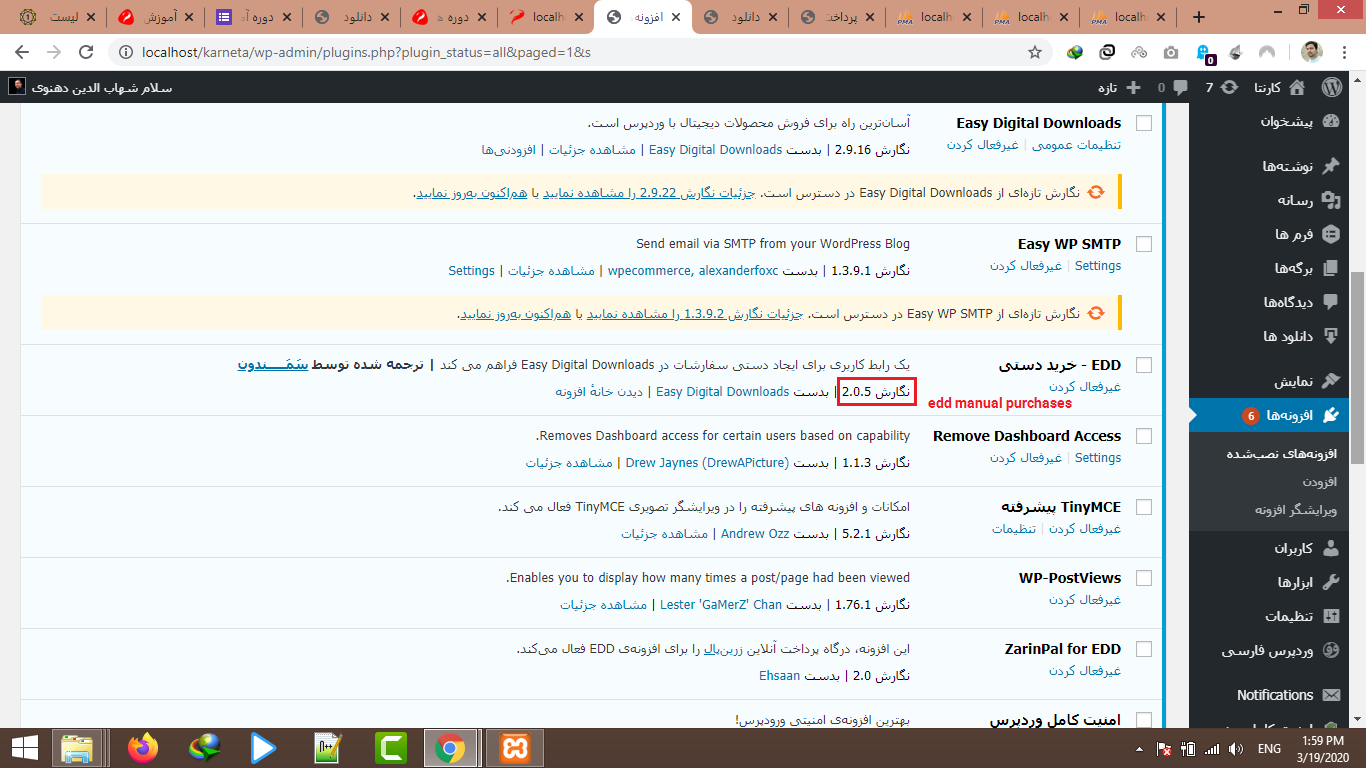The image size is (1366, 768).
Task: Select افزودن submenu under plugins
Action: click(x=1318, y=482)
